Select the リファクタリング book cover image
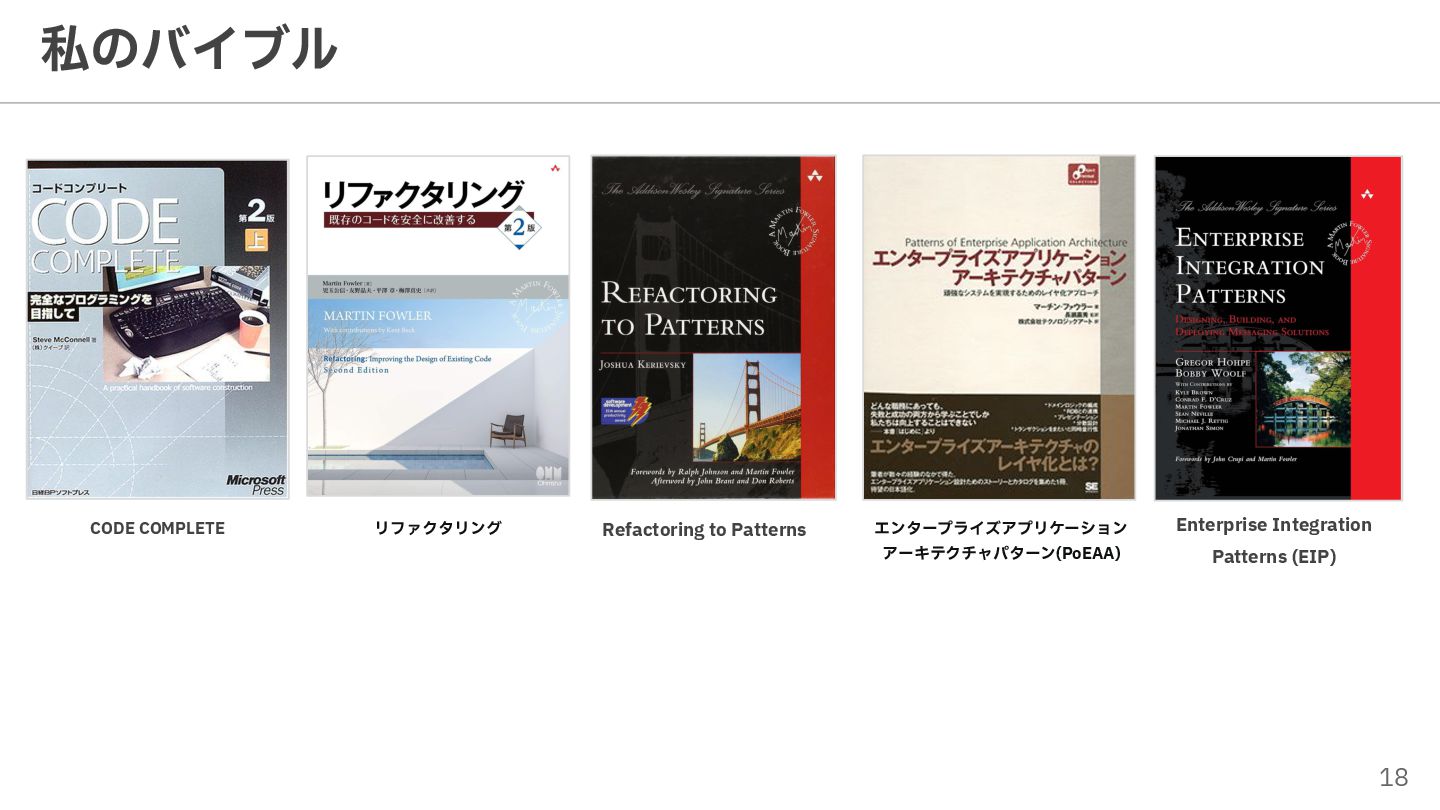 tap(438, 326)
